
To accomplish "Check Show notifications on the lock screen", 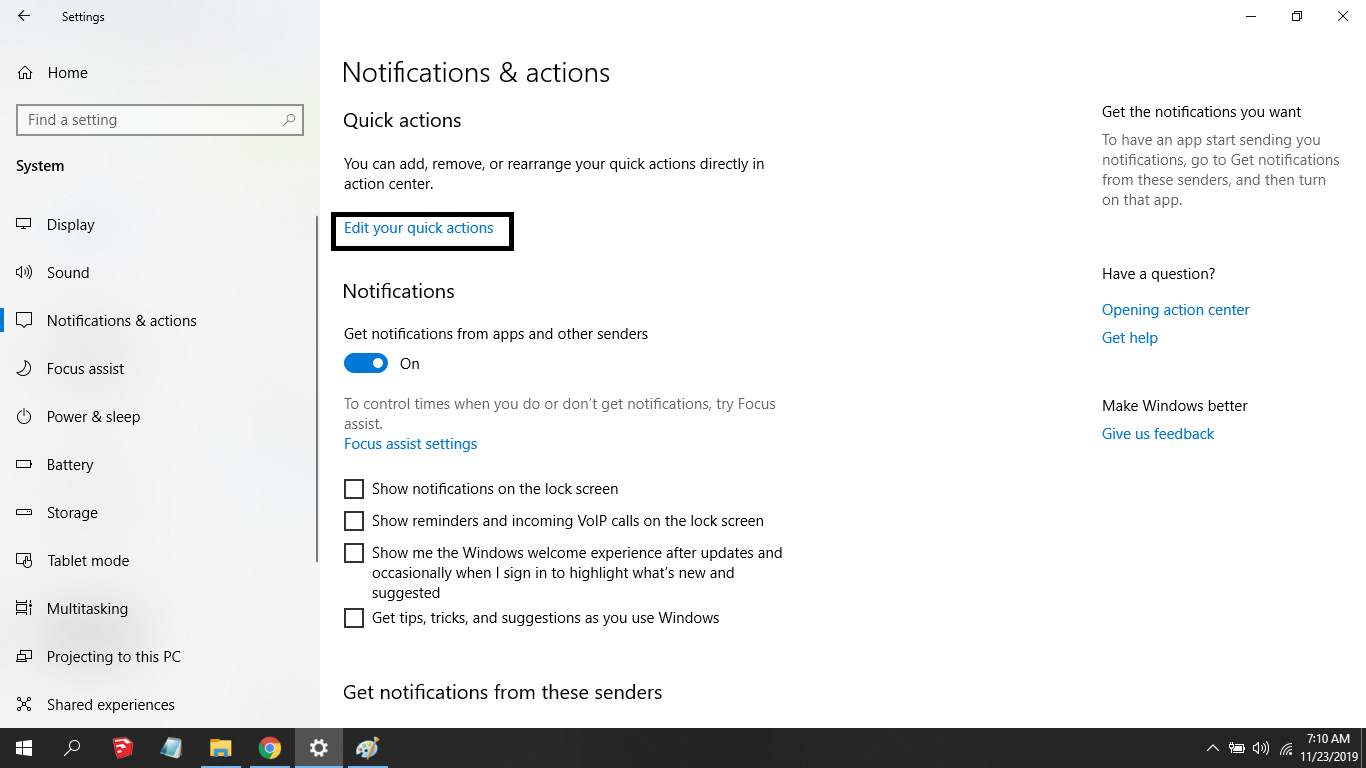I will (354, 489).
